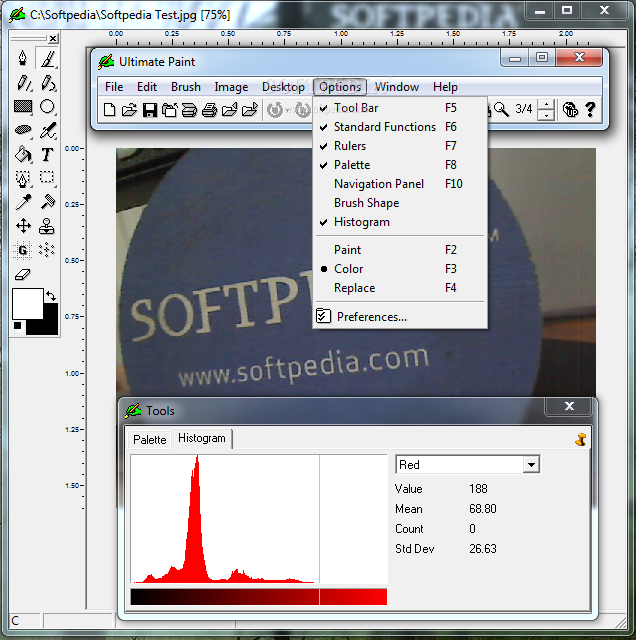This screenshot has height=640, width=636.
Task: Open Preferences from Options menu
Action: 400,317
